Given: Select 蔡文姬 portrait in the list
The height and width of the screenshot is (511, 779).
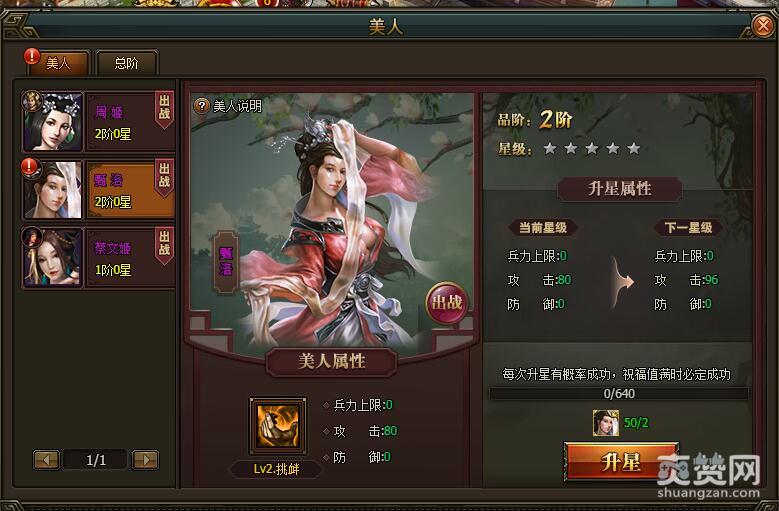Looking at the screenshot, I should coord(53,257).
